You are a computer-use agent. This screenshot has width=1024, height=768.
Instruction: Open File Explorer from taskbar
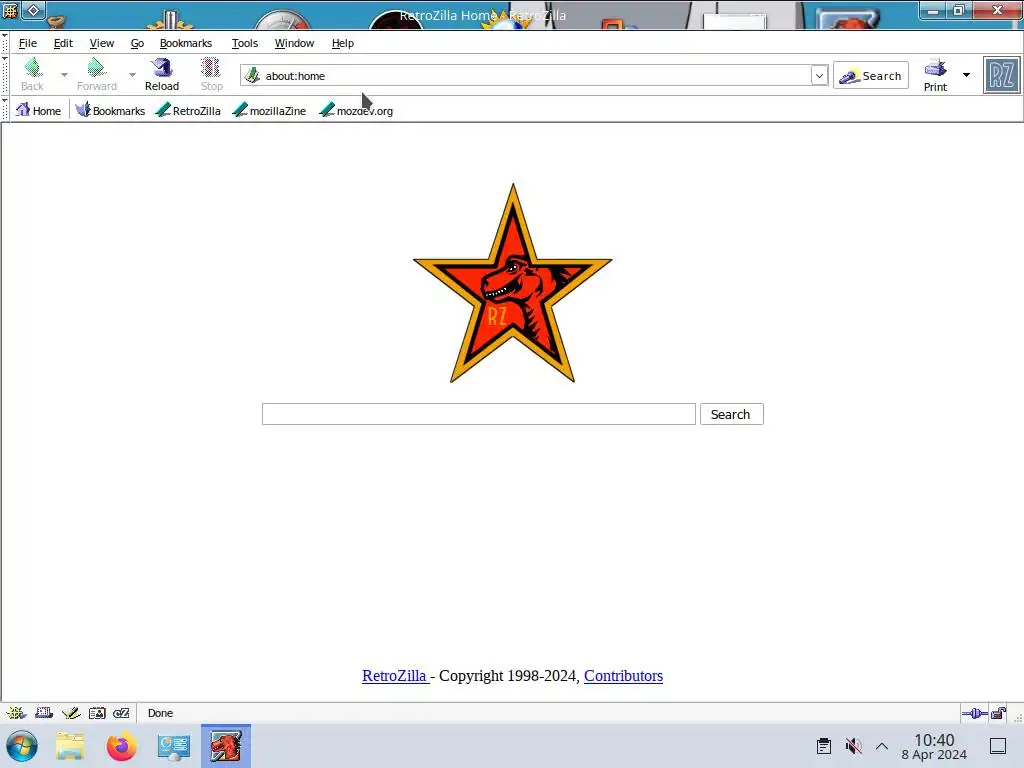70,746
